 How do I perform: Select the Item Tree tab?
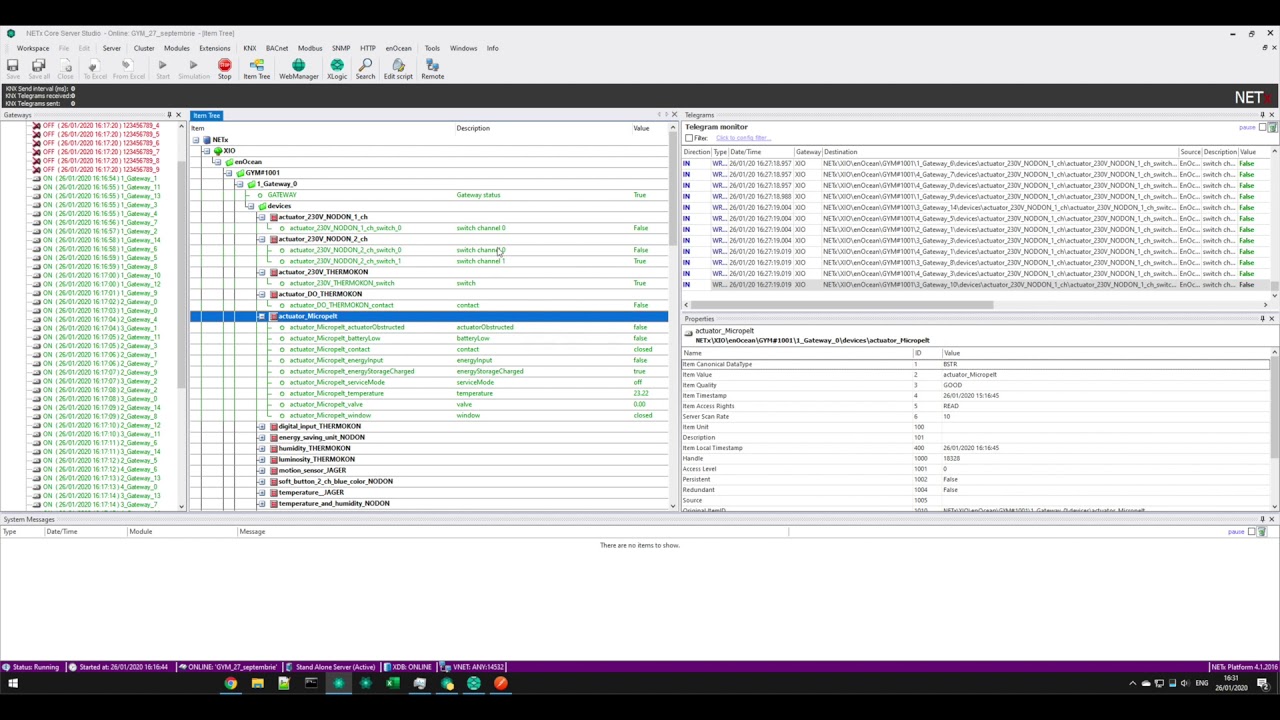pos(207,115)
